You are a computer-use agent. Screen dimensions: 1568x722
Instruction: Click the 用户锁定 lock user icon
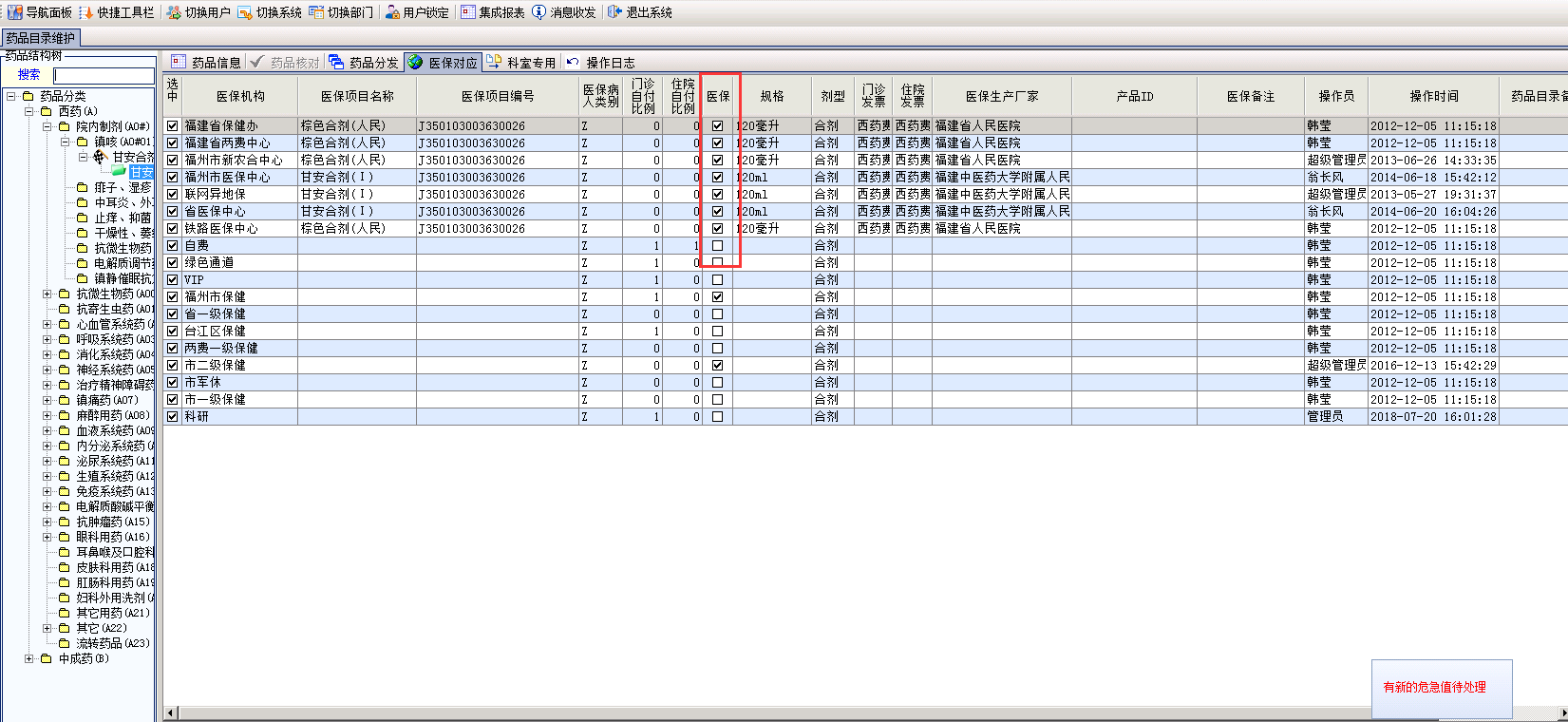[x=392, y=12]
